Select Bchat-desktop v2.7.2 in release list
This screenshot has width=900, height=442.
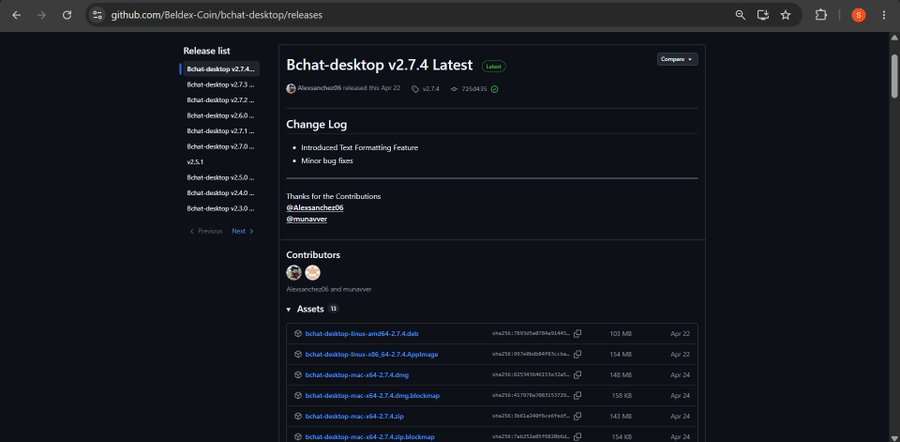click(220, 100)
